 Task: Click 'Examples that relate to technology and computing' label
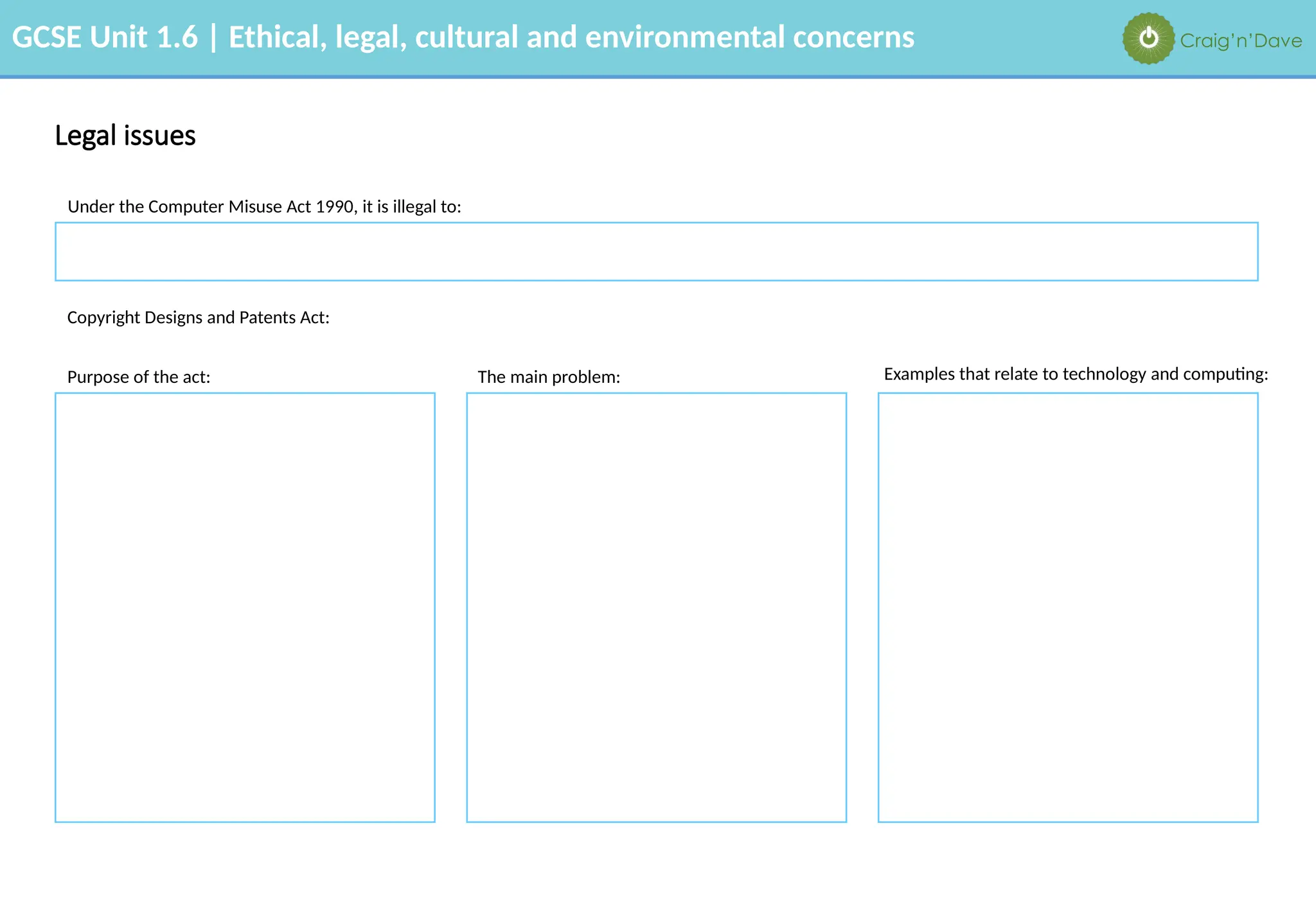click(1076, 374)
